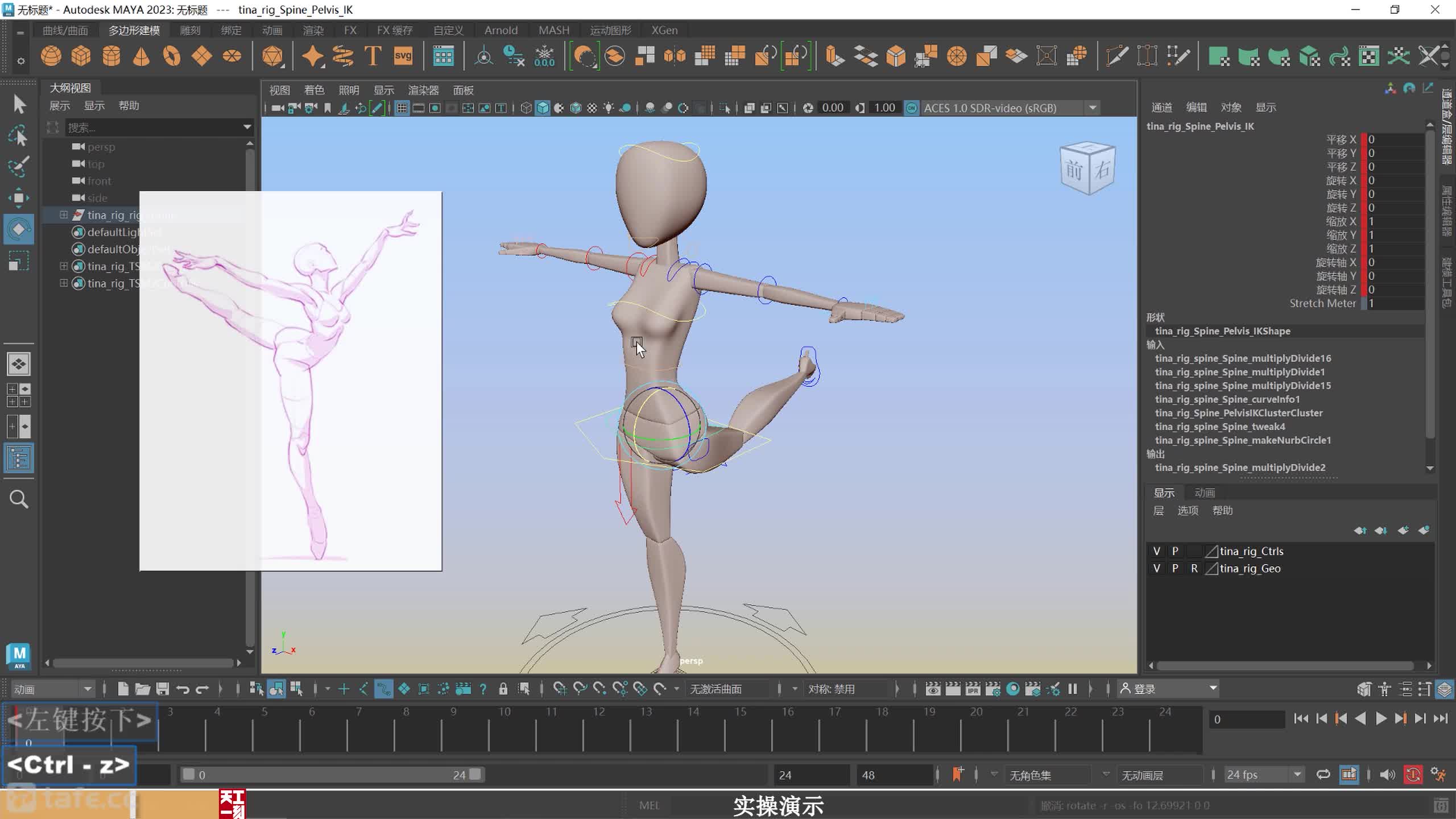Click the Multi-Cut tool shelf icon
This screenshot has width=1456, height=819.
(1116, 56)
